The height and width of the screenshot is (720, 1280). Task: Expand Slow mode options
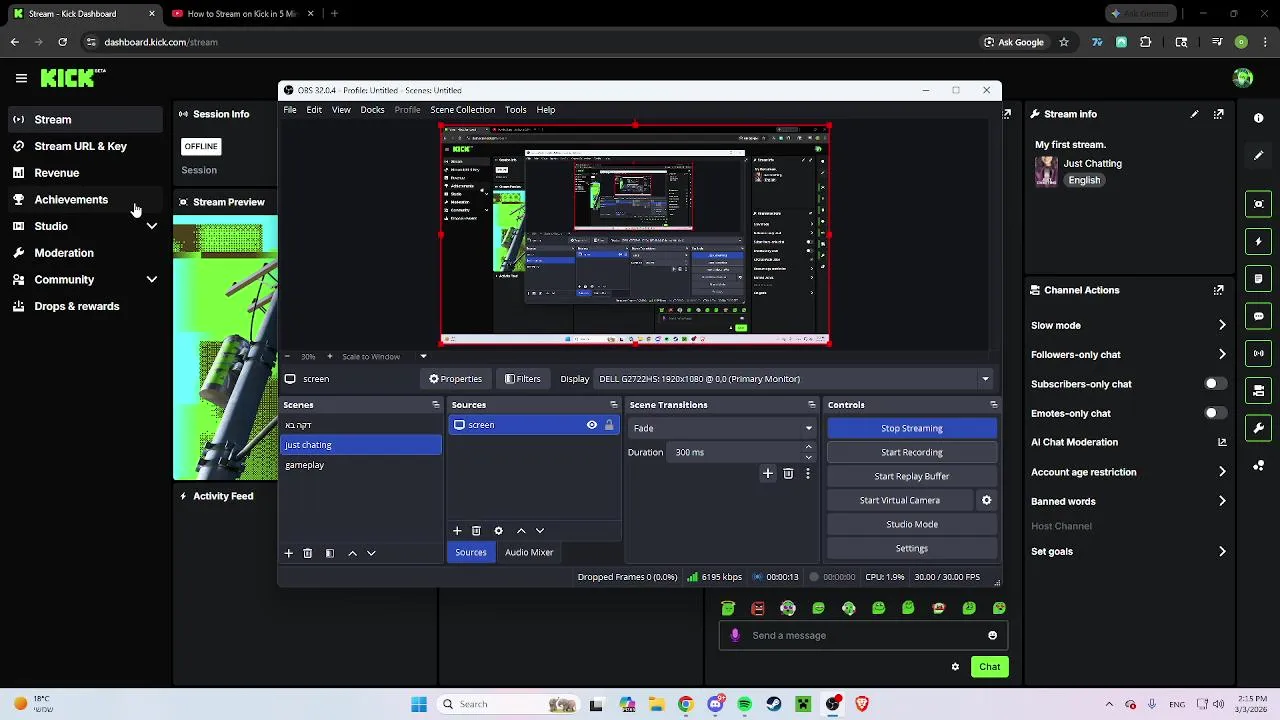coord(1222,325)
